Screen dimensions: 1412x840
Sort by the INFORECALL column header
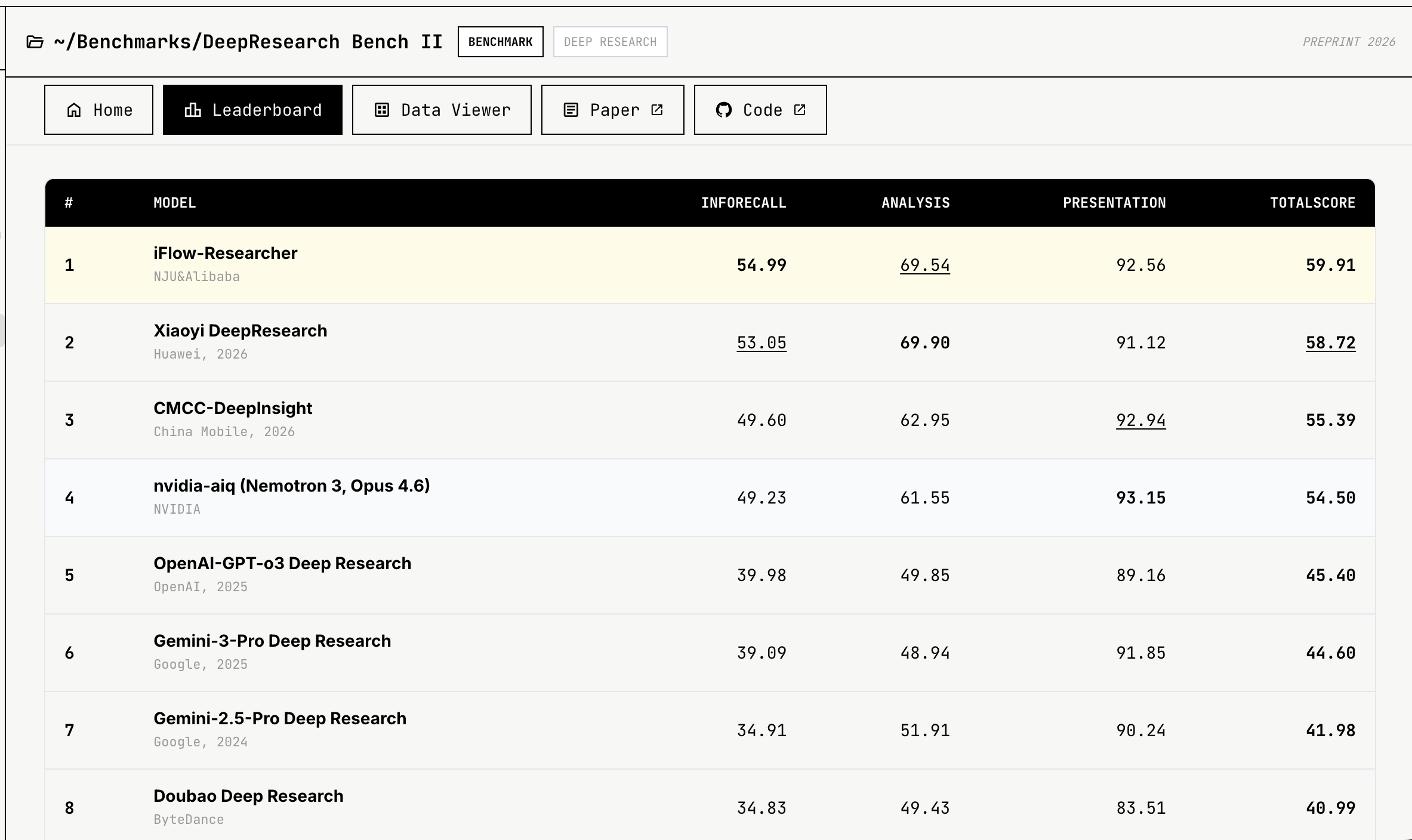pos(744,203)
